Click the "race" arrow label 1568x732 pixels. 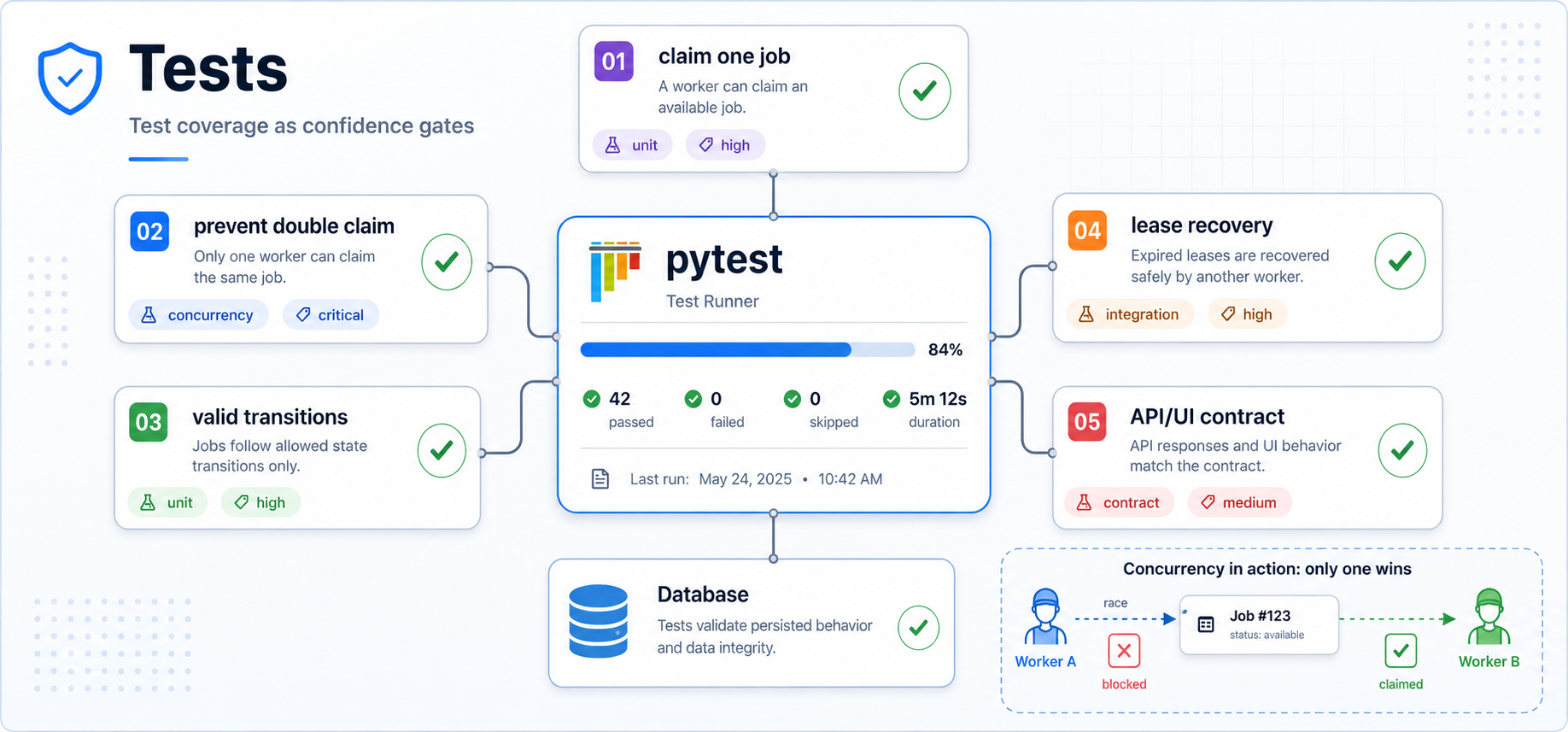[x=1115, y=603]
